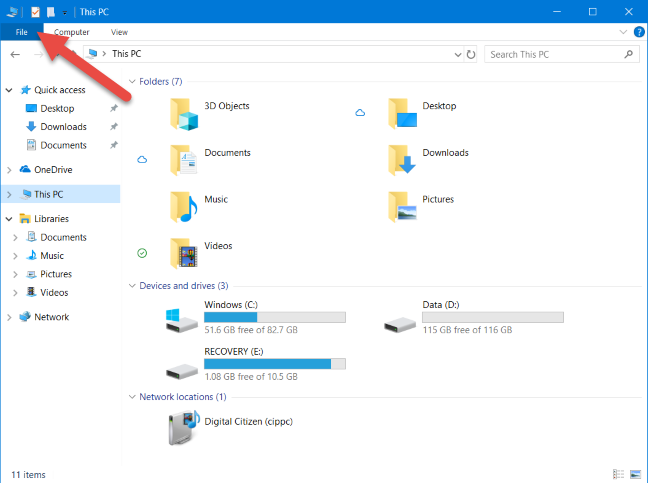648x483 pixels.
Task: Select the Music library
Action: point(52,256)
